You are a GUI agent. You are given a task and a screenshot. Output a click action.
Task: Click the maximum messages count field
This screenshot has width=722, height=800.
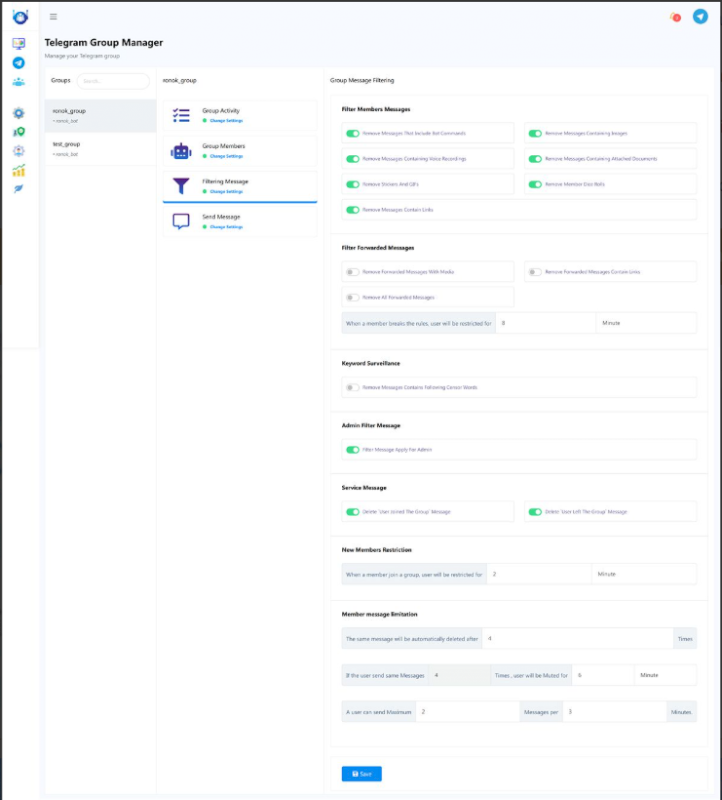click(x=468, y=712)
